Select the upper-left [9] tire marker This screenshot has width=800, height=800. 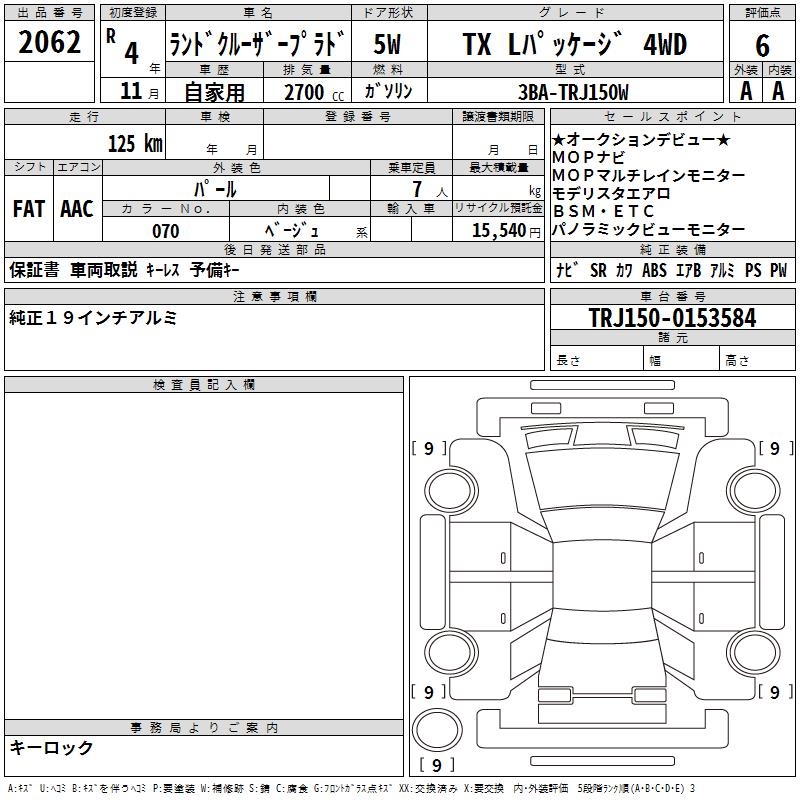tap(429, 448)
